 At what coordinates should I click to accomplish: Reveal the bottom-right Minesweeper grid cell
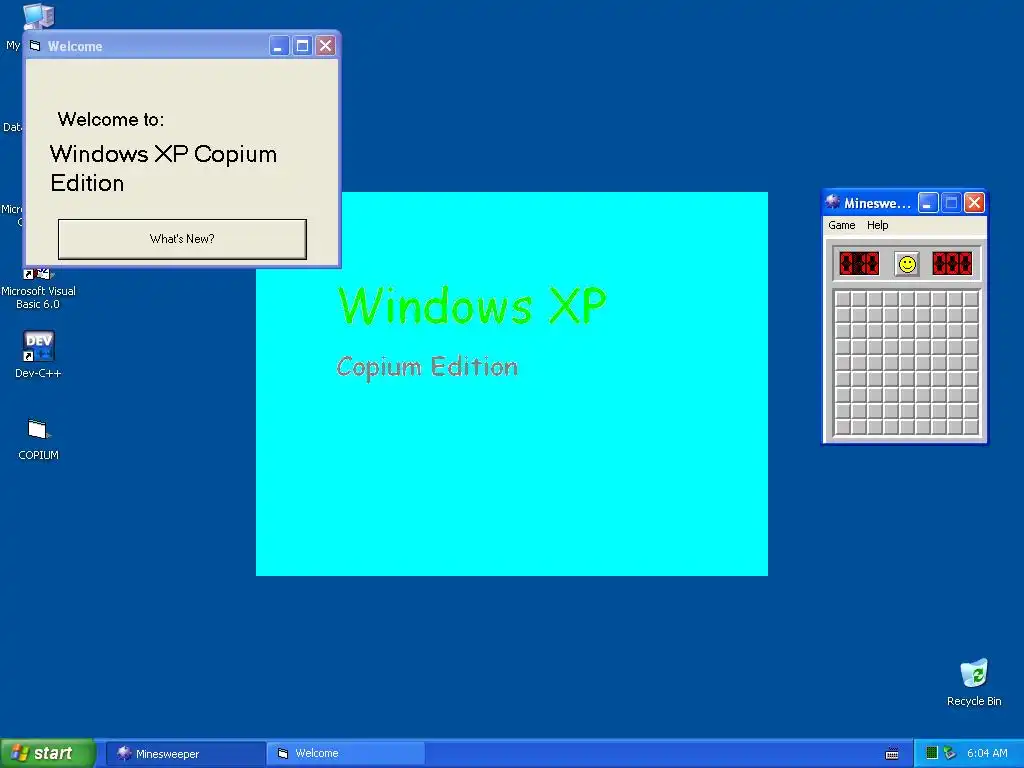click(971, 428)
